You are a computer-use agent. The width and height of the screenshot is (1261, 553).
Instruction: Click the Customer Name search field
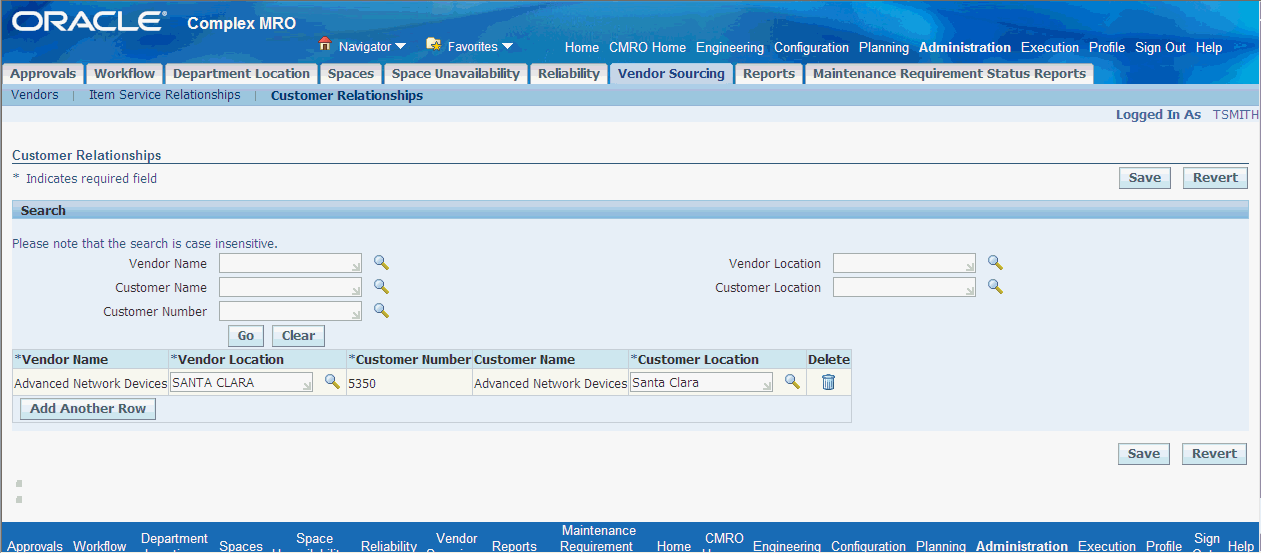tap(291, 287)
